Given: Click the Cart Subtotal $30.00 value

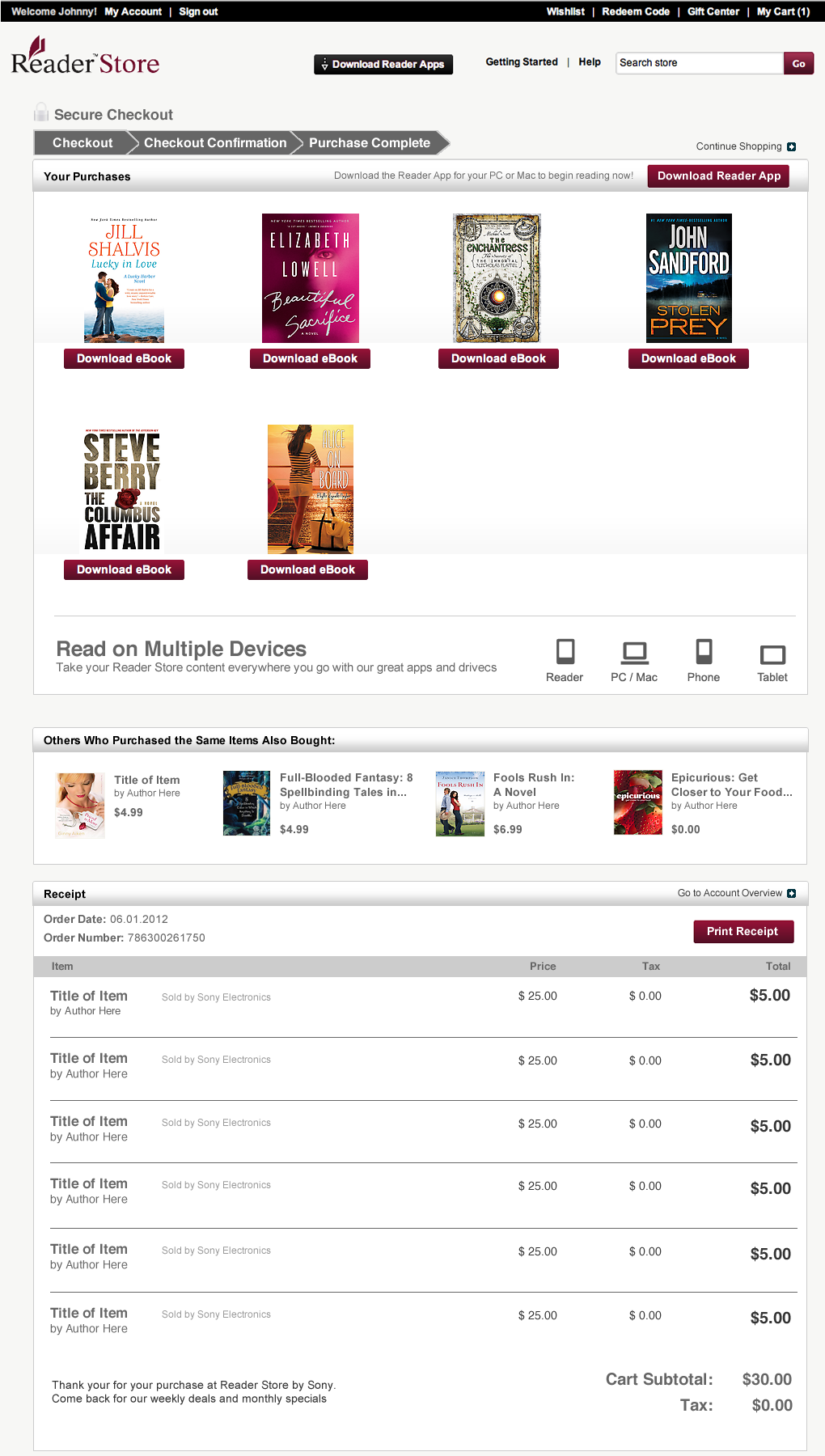Looking at the screenshot, I should click(767, 1379).
